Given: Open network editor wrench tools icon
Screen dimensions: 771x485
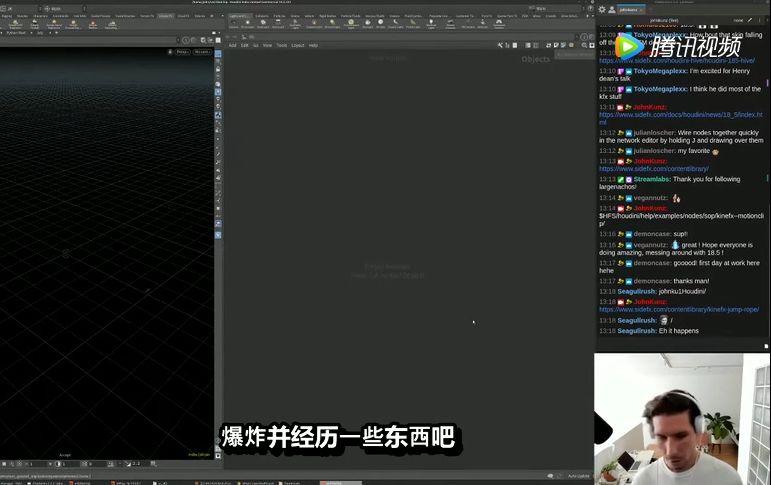Looking at the screenshot, I should pyautogui.click(x=500, y=45).
